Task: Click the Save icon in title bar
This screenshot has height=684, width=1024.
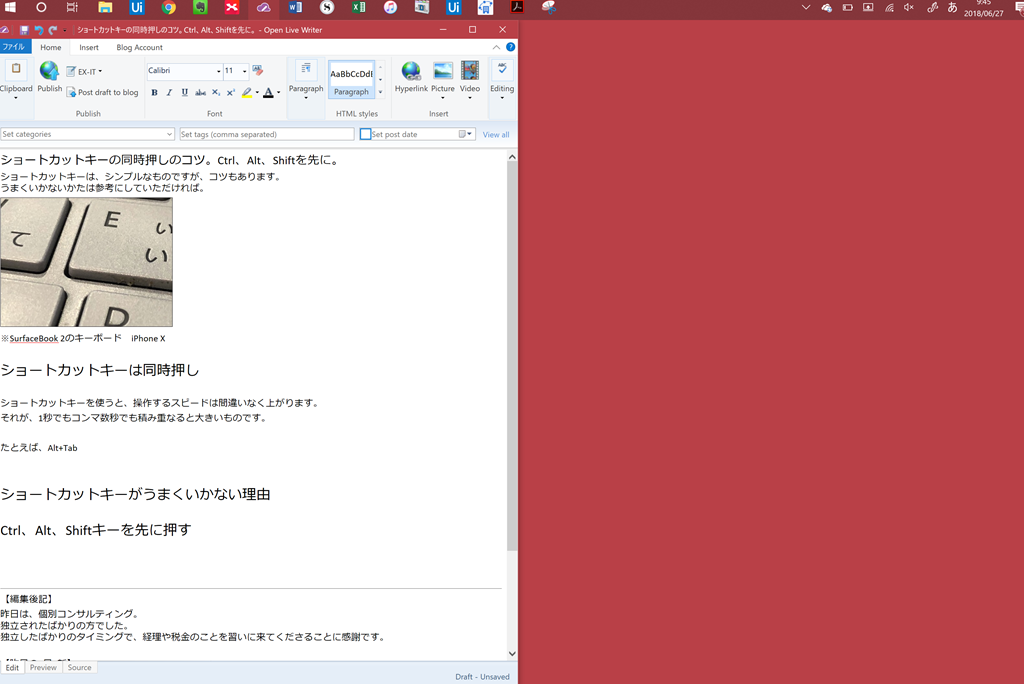Action: tap(24, 30)
